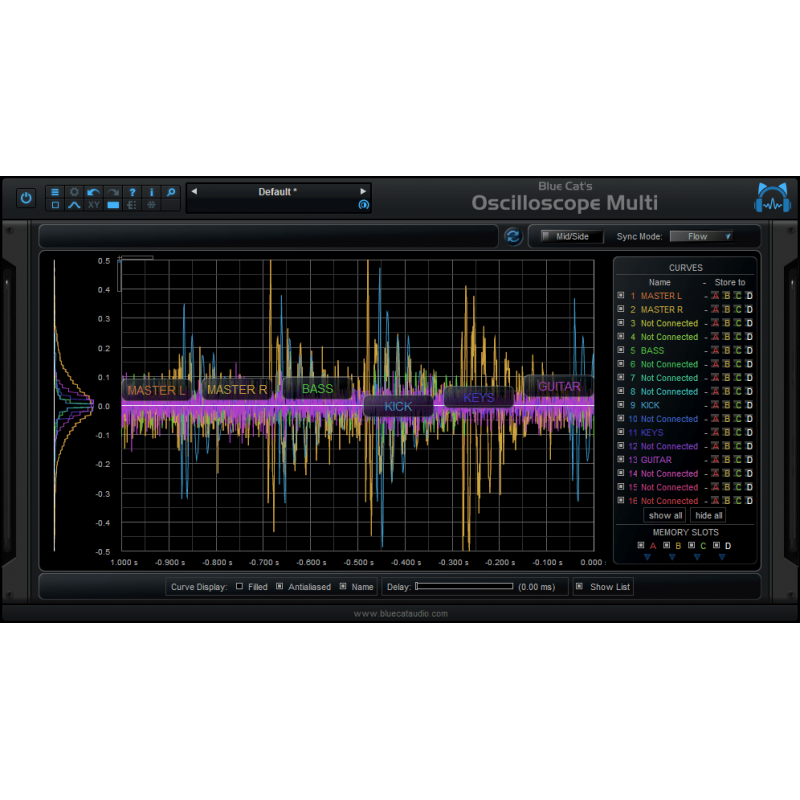Toggle visibility of the MASTER L curve

click(620, 296)
